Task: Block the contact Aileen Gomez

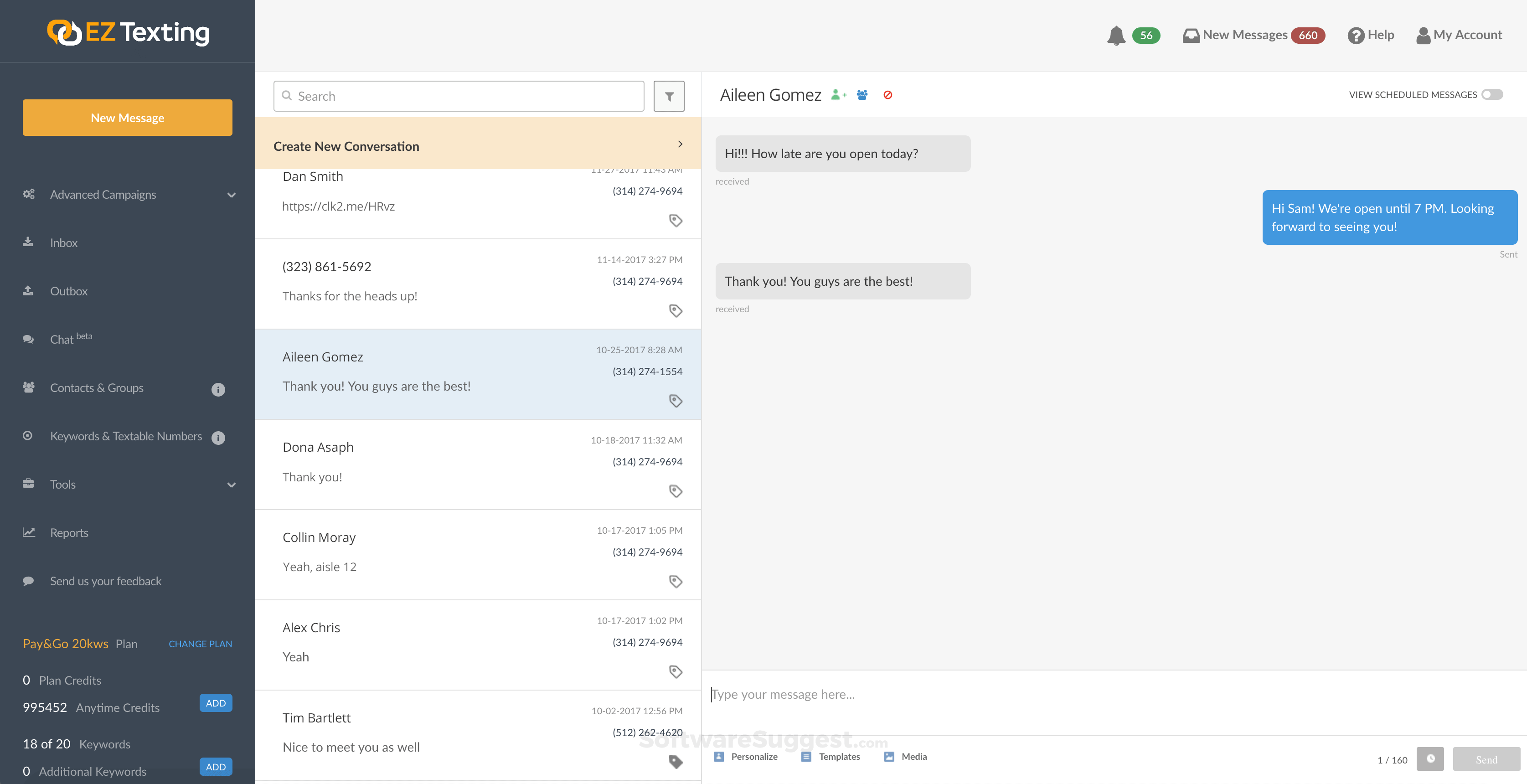Action: point(888,95)
